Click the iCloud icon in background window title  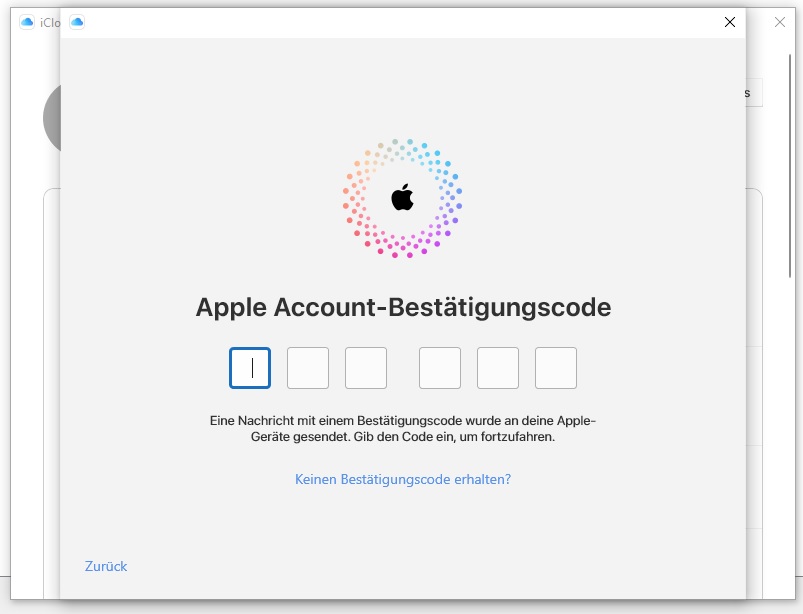pyautogui.click(x=27, y=22)
